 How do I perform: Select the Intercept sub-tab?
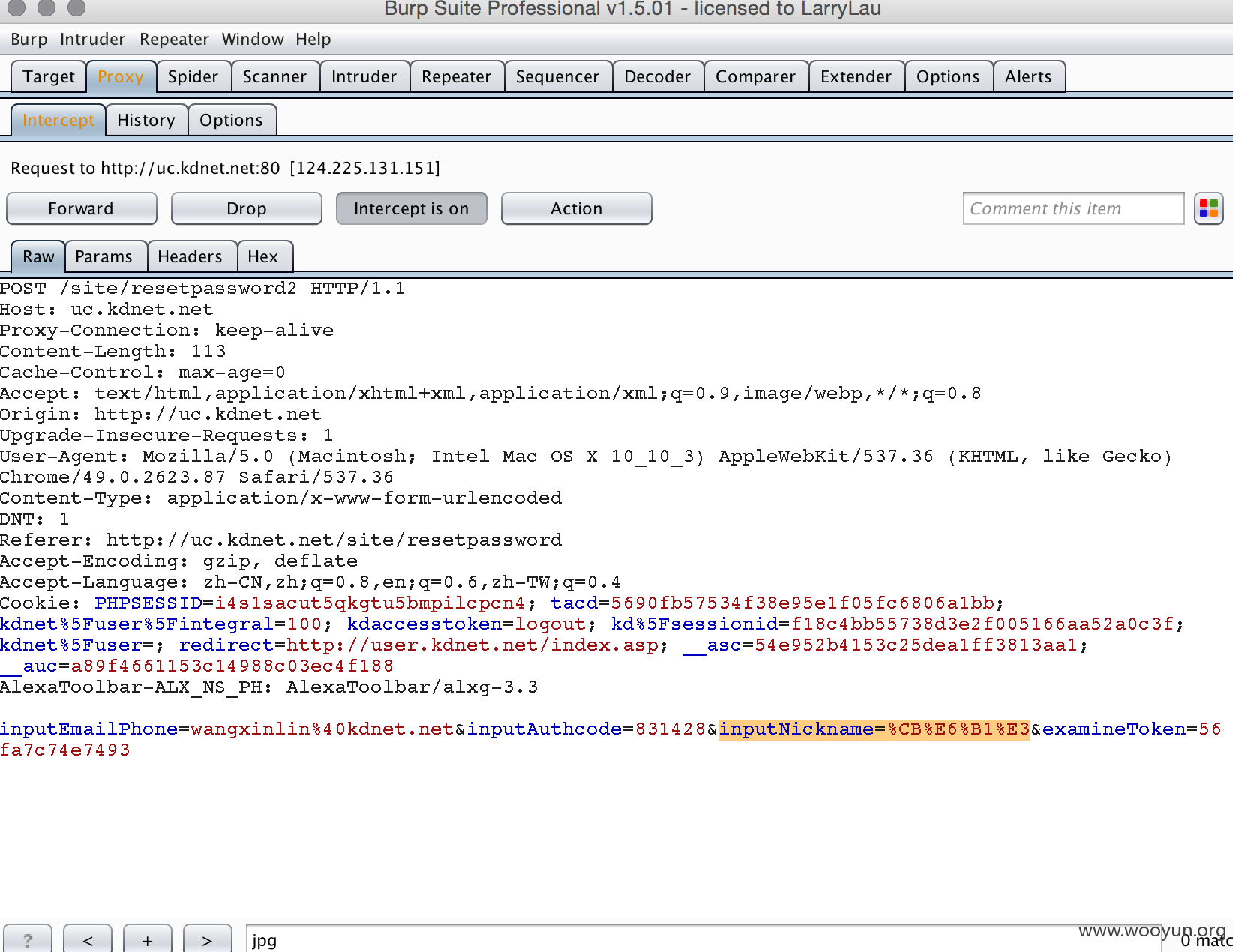pyautogui.click(x=58, y=120)
